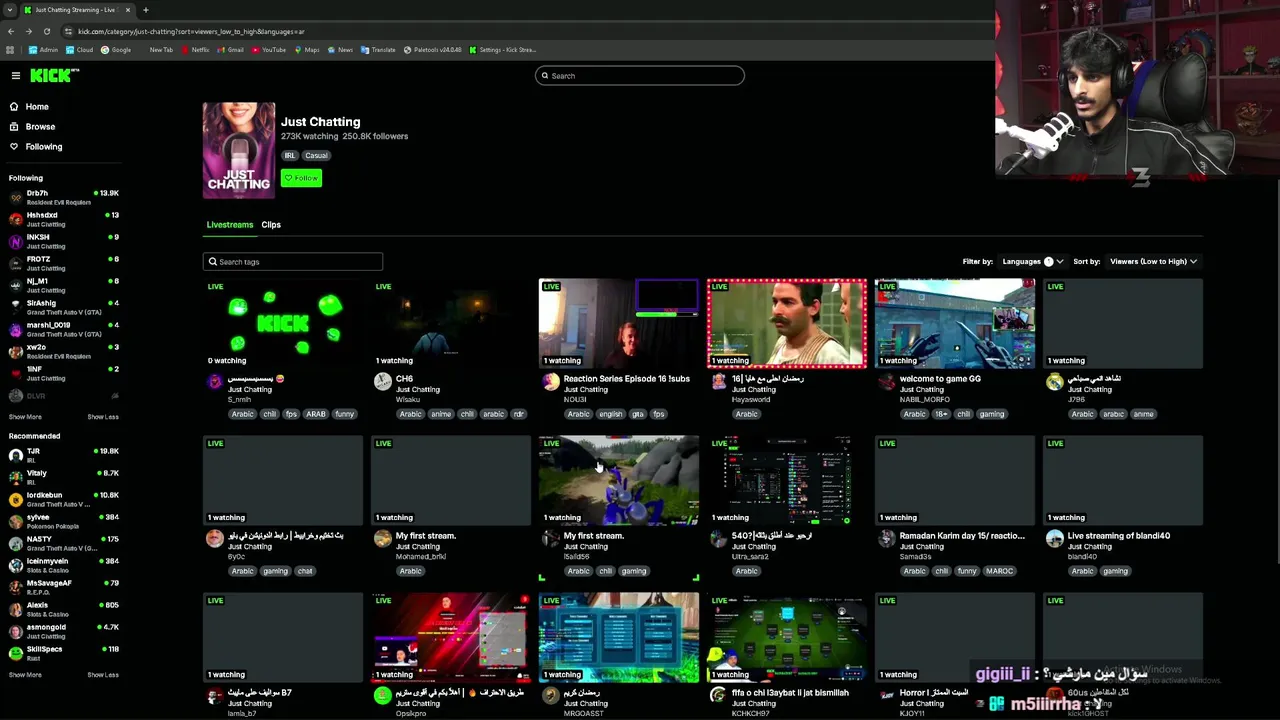Open Nj_M1 channel avatar

15,285
